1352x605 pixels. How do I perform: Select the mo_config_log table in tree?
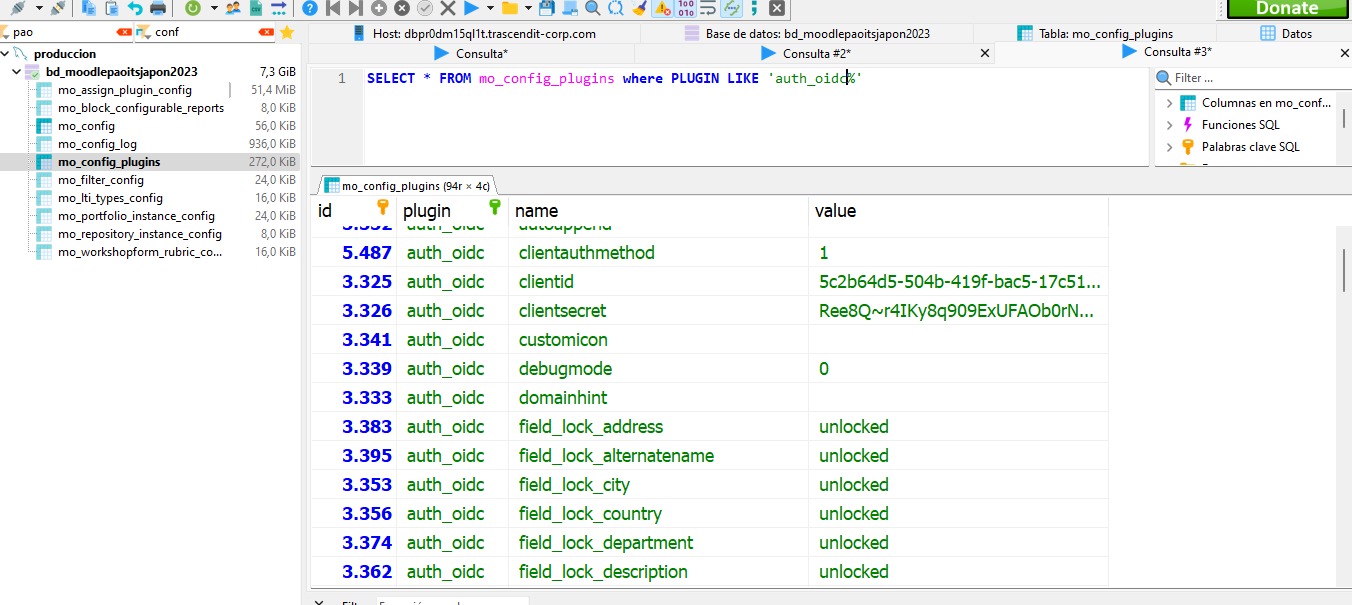(x=97, y=144)
